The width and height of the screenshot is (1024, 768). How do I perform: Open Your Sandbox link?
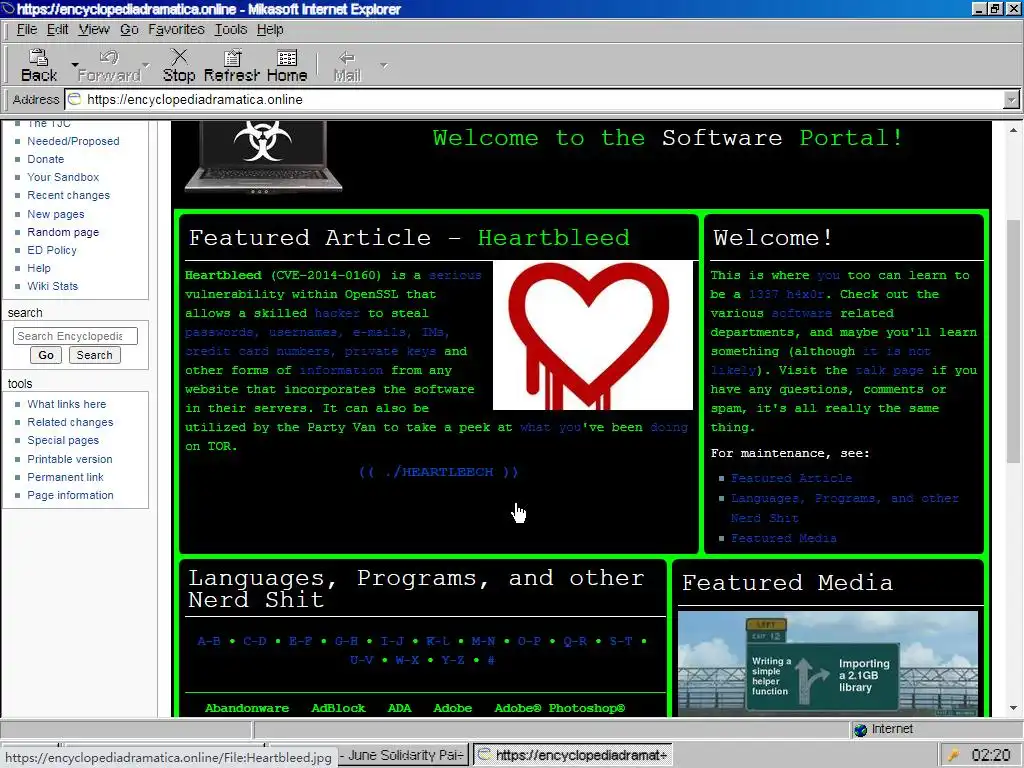tap(63, 177)
